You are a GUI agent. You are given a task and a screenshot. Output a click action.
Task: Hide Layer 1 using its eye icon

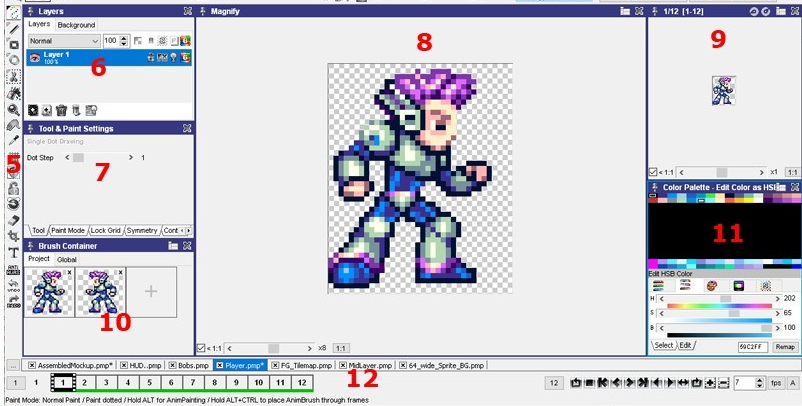click(33, 57)
